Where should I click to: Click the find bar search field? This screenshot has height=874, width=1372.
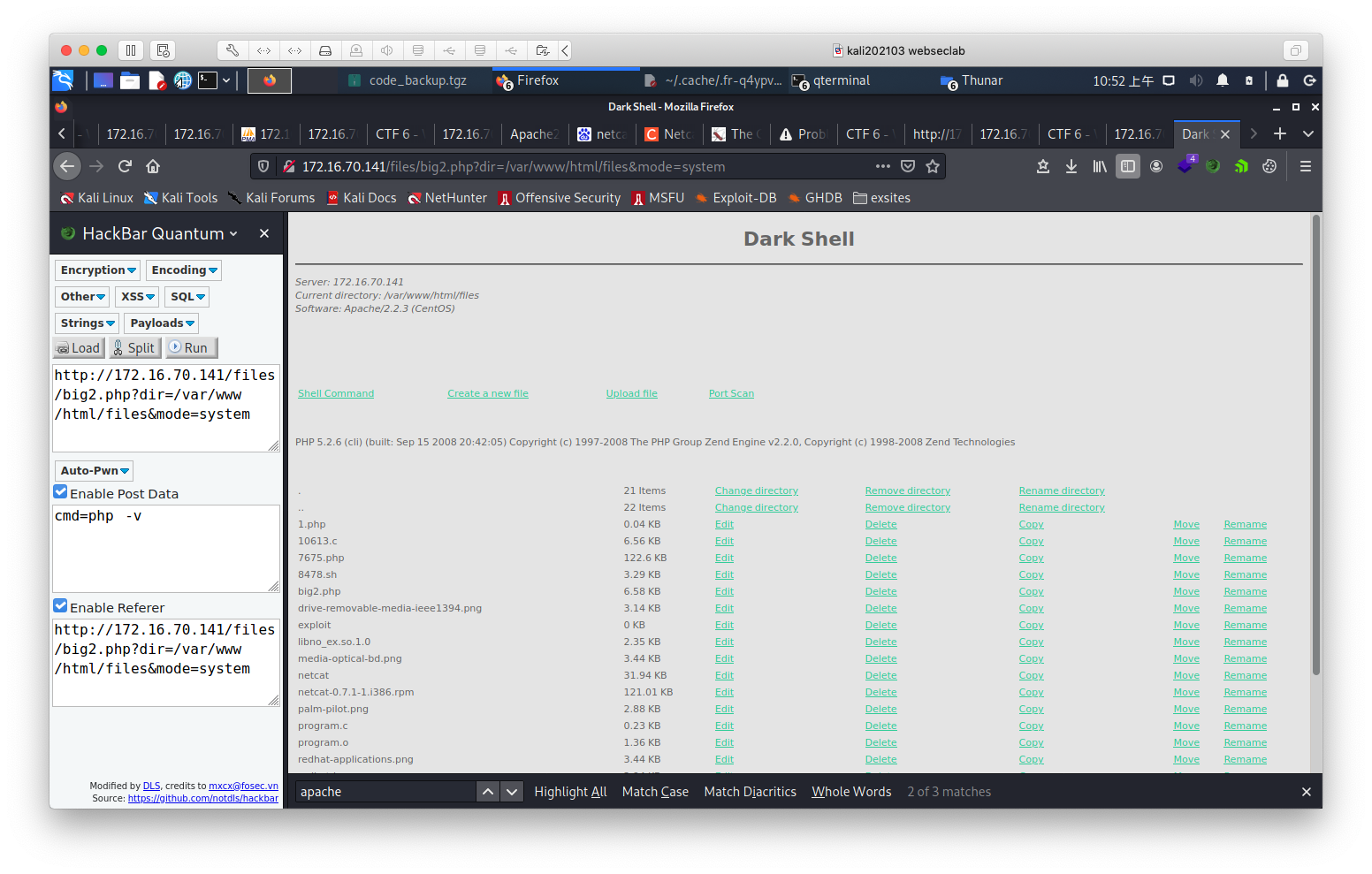[386, 792]
